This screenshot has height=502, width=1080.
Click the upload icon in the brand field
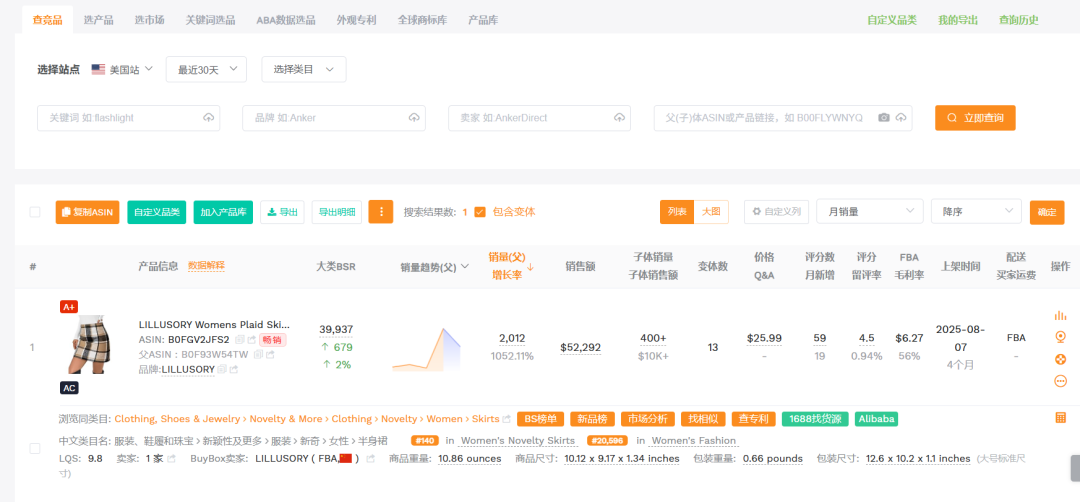click(x=414, y=118)
